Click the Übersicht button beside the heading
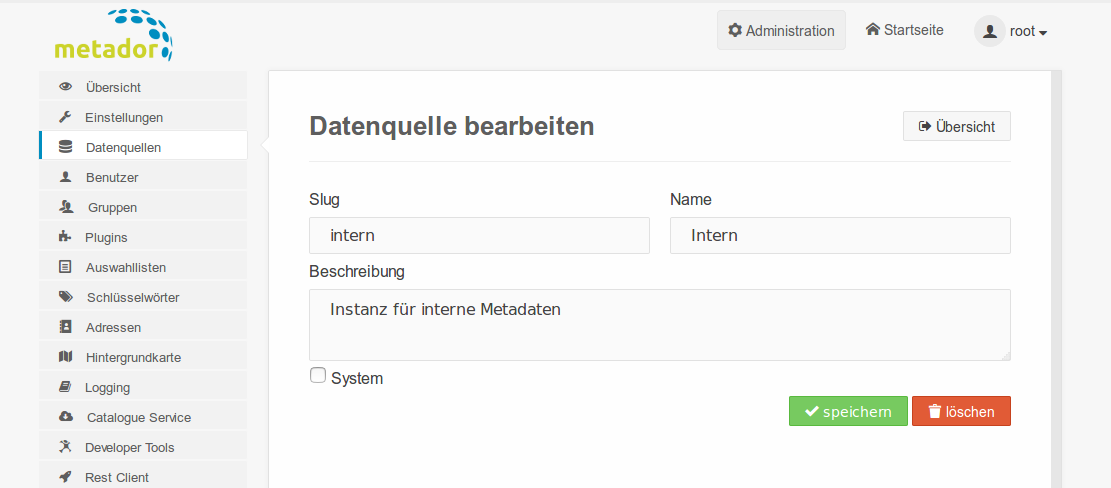The height and width of the screenshot is (488, 1111). (957, 126)
